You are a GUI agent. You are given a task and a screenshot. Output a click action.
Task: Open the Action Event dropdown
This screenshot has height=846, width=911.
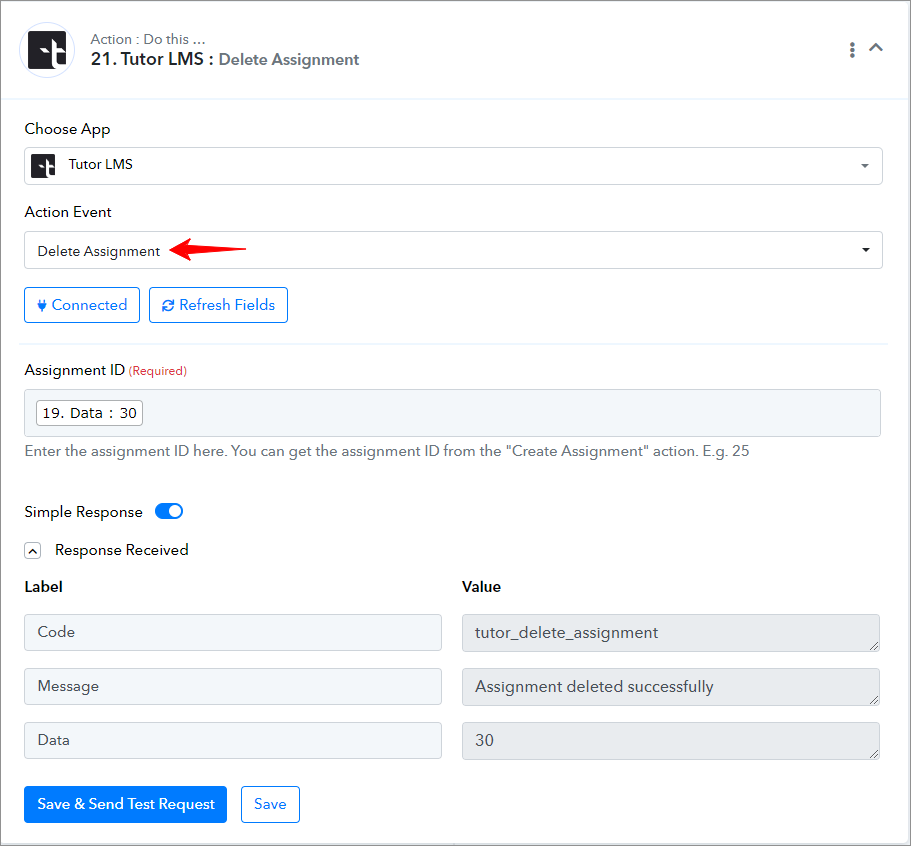pos(453,250)
